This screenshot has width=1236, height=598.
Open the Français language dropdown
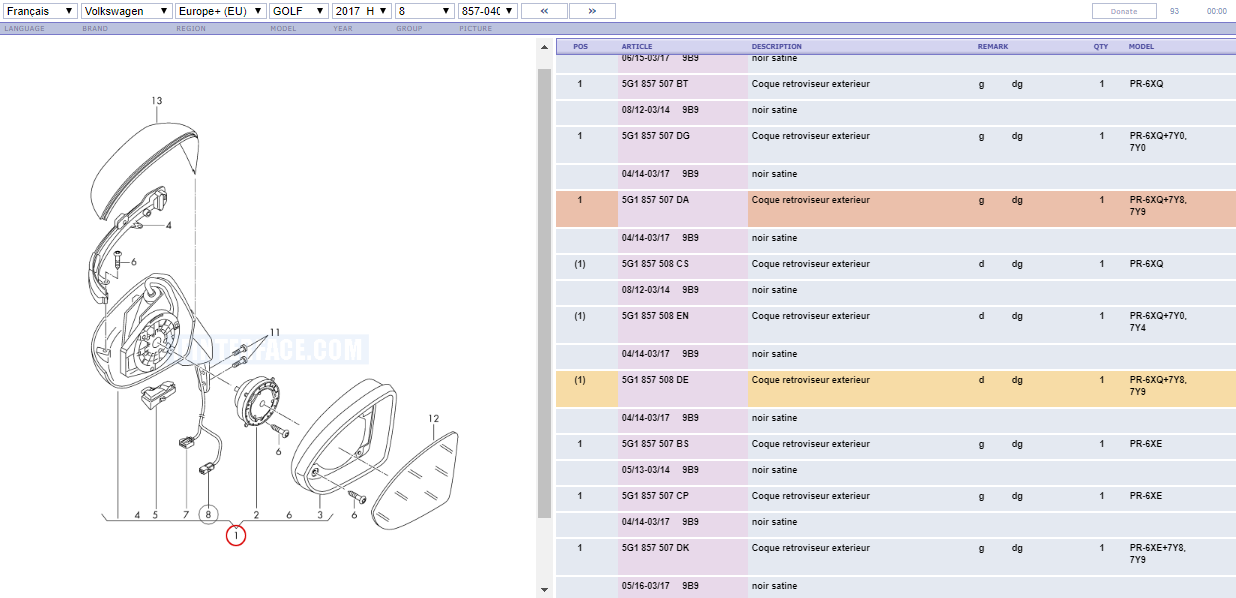coord(40,11)
